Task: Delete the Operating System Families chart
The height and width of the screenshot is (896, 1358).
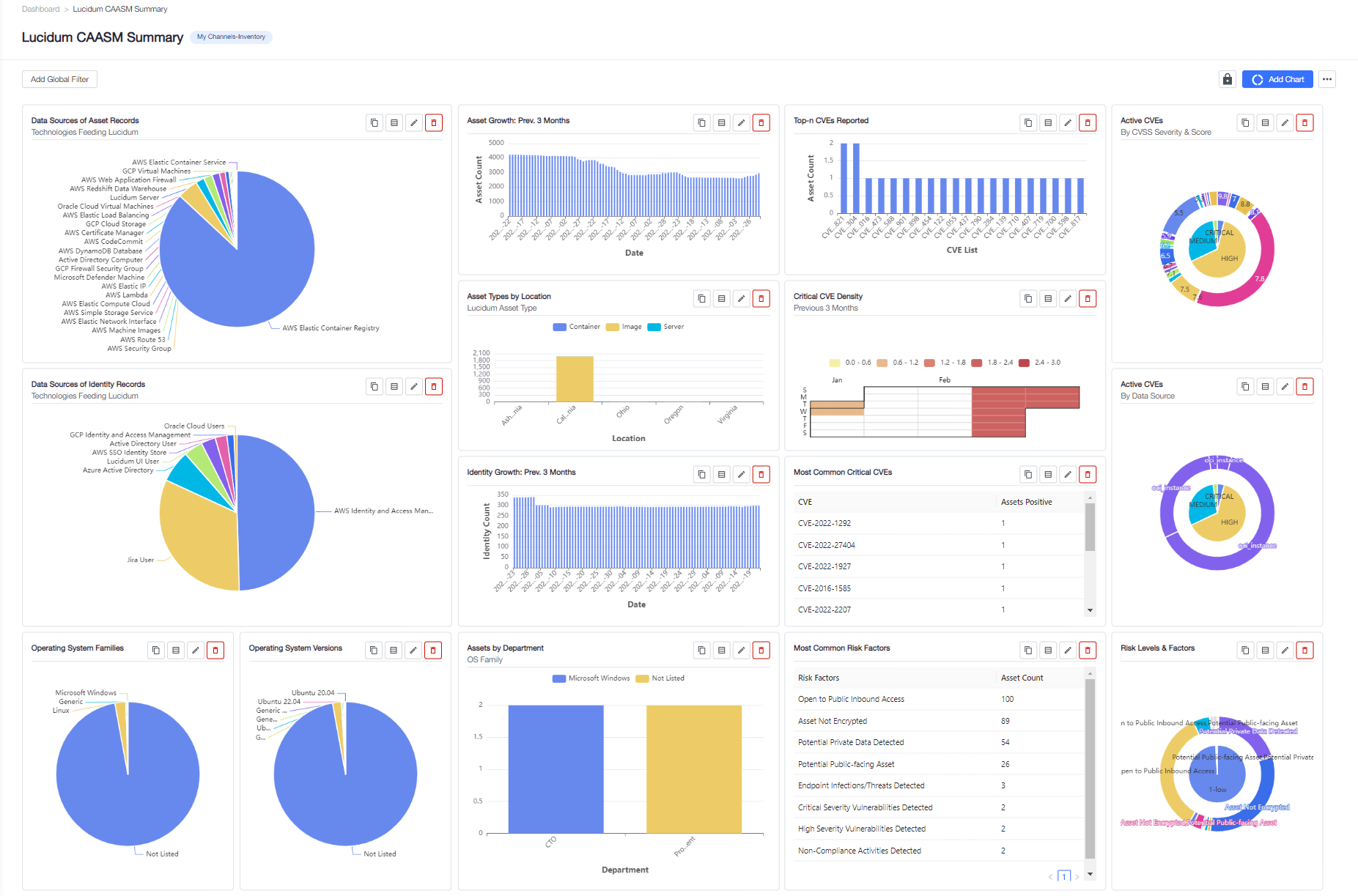Action: (x=215, y=651)
